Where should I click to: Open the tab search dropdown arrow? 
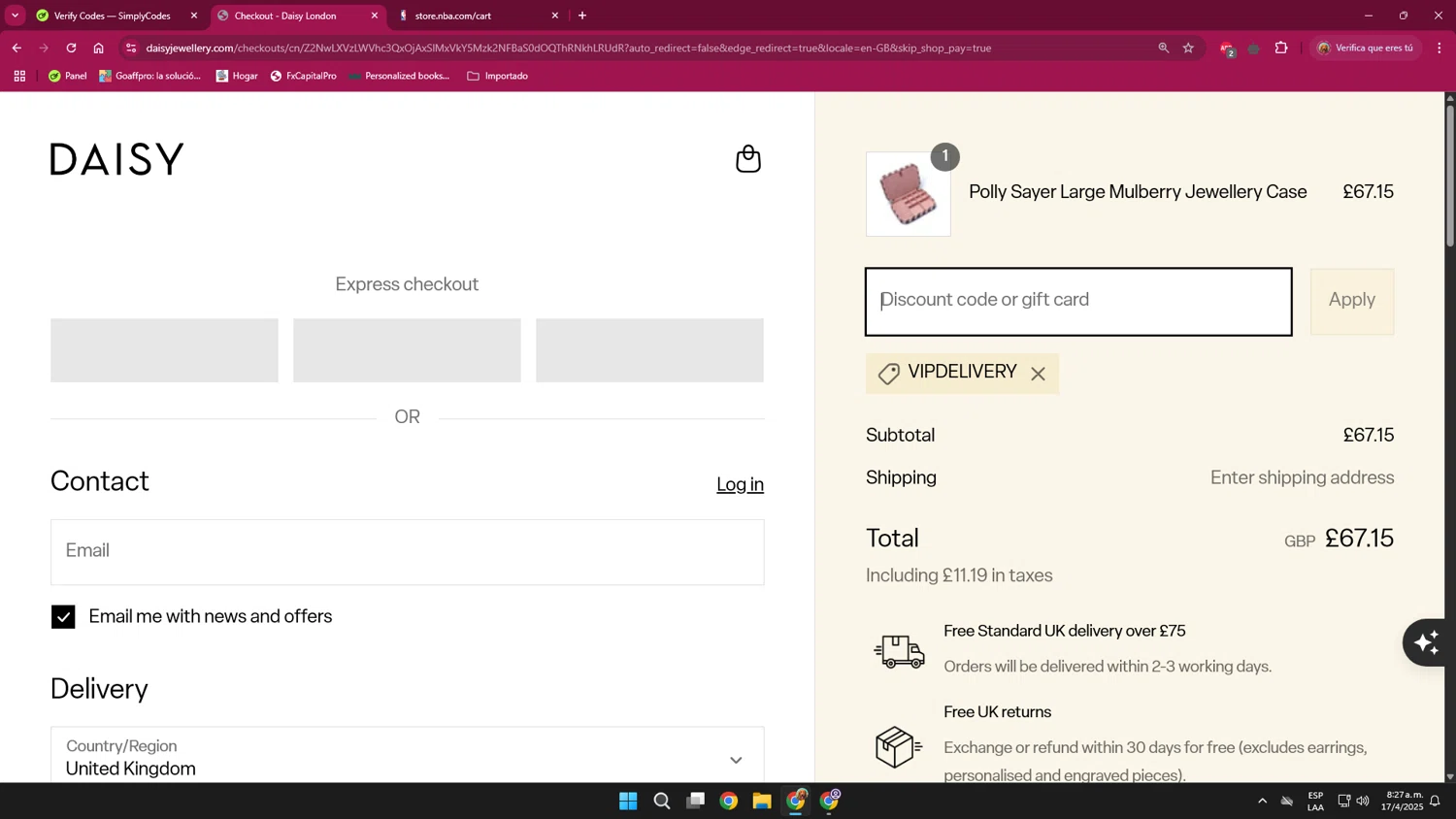(15, 16)
